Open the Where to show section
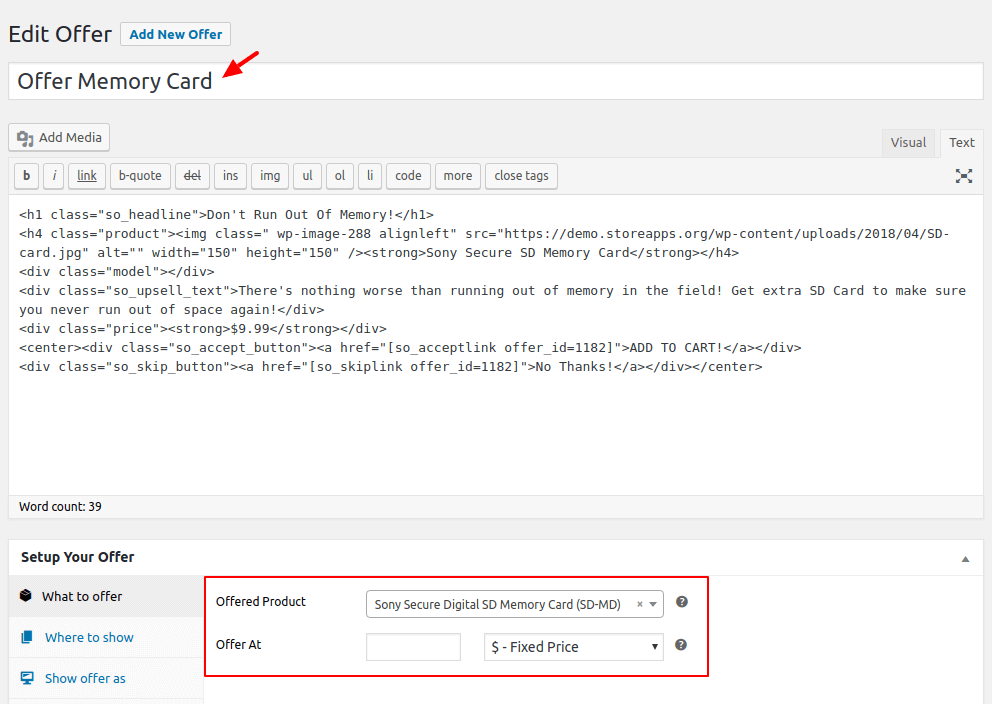The height and width of the screenshot is (704, 992). pyautogui.click(x=89, y=637)
